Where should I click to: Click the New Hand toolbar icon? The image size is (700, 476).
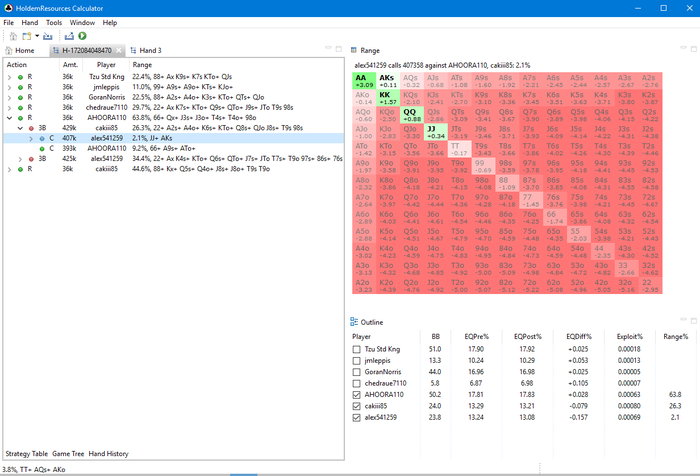pos(27,36)
